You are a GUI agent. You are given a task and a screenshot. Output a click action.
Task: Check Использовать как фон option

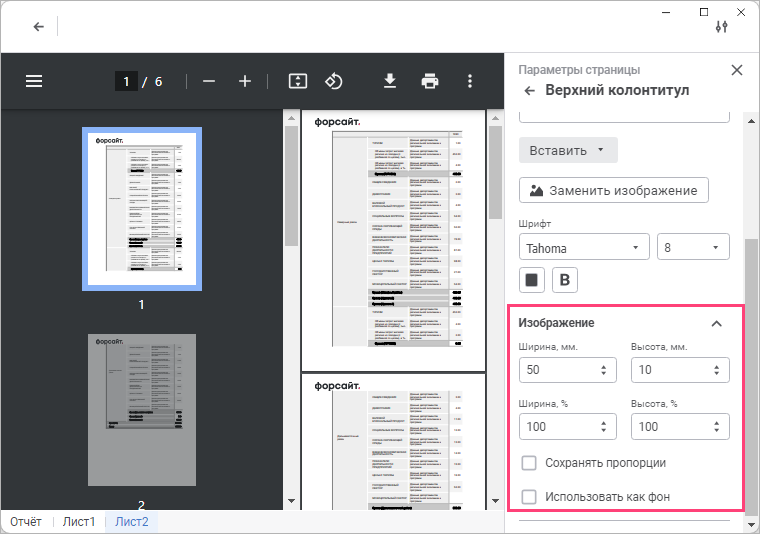coord(530,496)
